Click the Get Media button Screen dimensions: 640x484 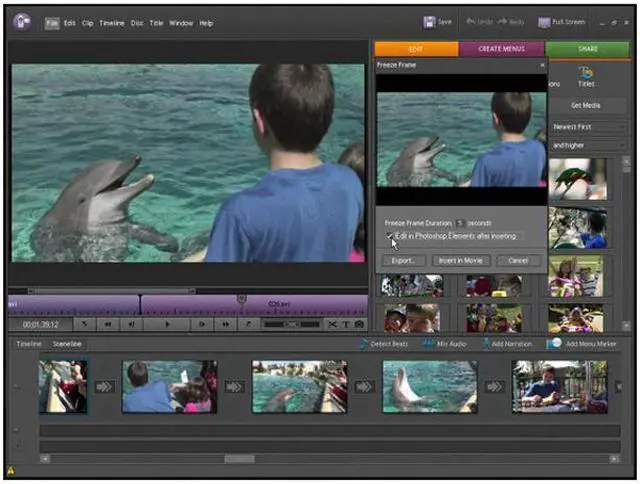click(586, 105)
